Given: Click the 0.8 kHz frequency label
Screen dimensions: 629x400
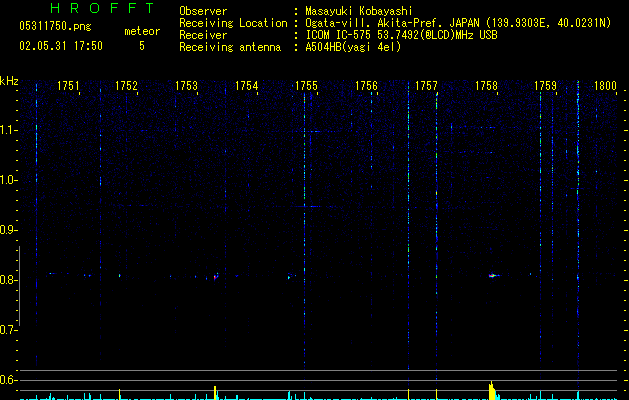Looking at the screenshot, I should coord(8,280).
